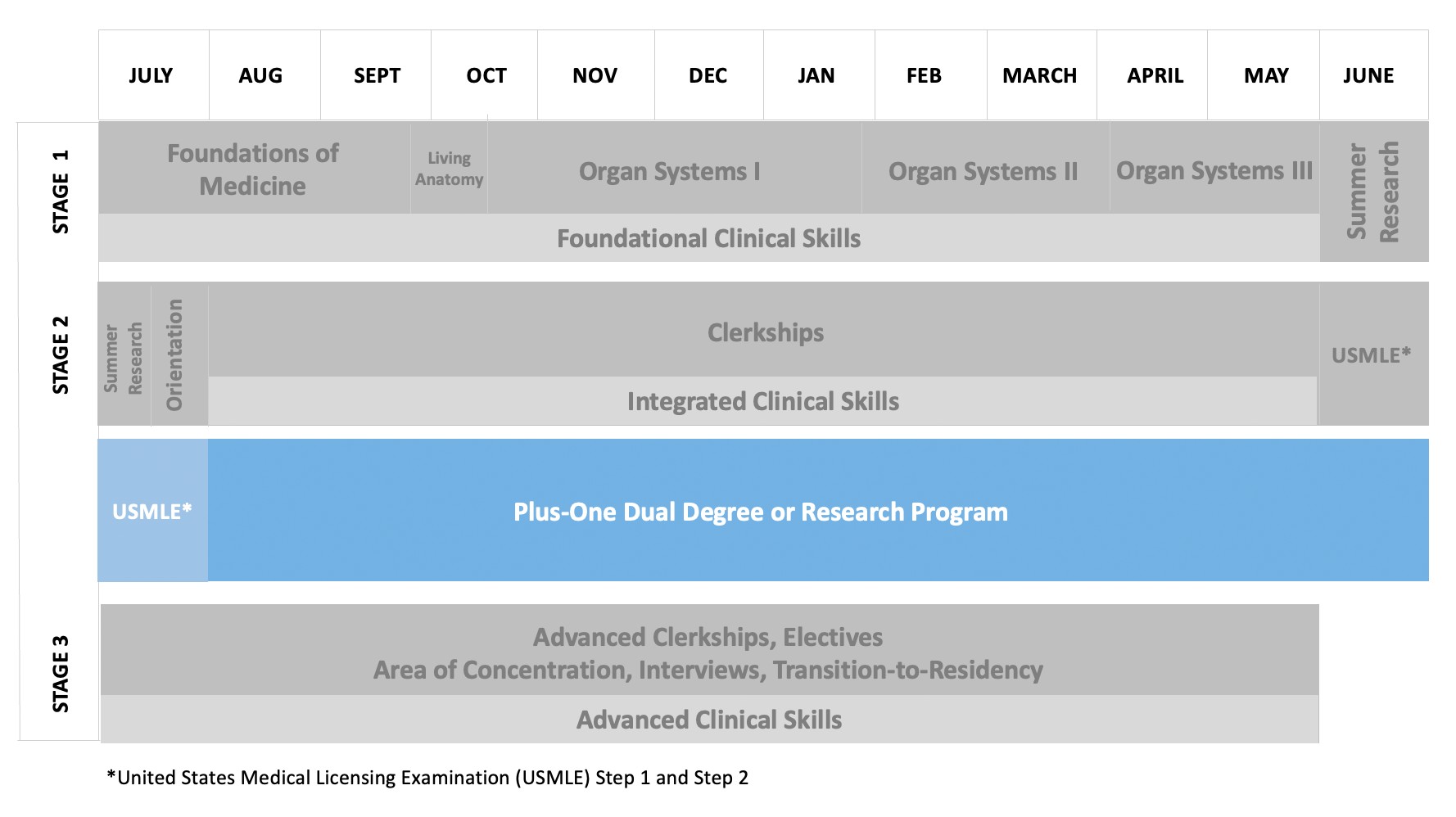Screen dimensions: 1456x817
Task: Select the Integrated Clinical Skills bar
Action: click(762, 402)
